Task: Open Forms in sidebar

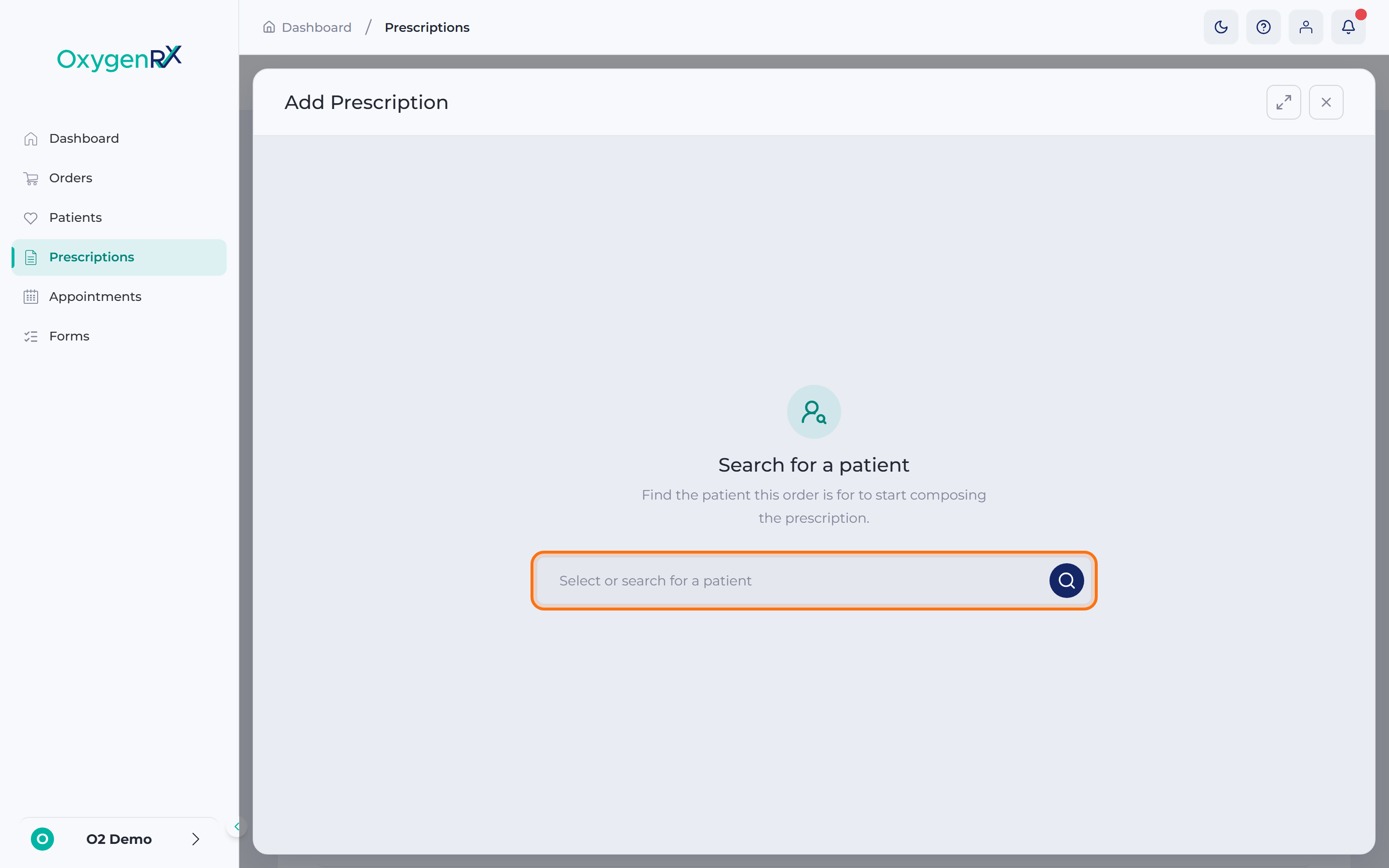Action: (x=119, y=337)
